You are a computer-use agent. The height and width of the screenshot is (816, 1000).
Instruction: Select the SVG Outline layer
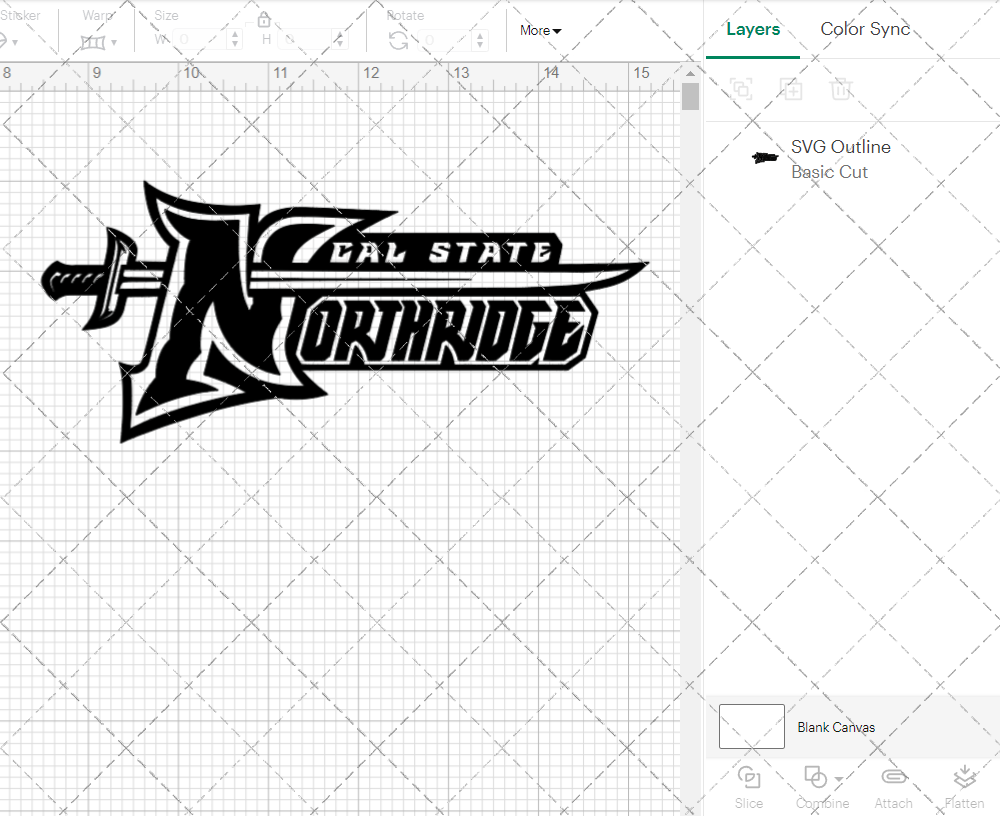(x=840, y=147)
